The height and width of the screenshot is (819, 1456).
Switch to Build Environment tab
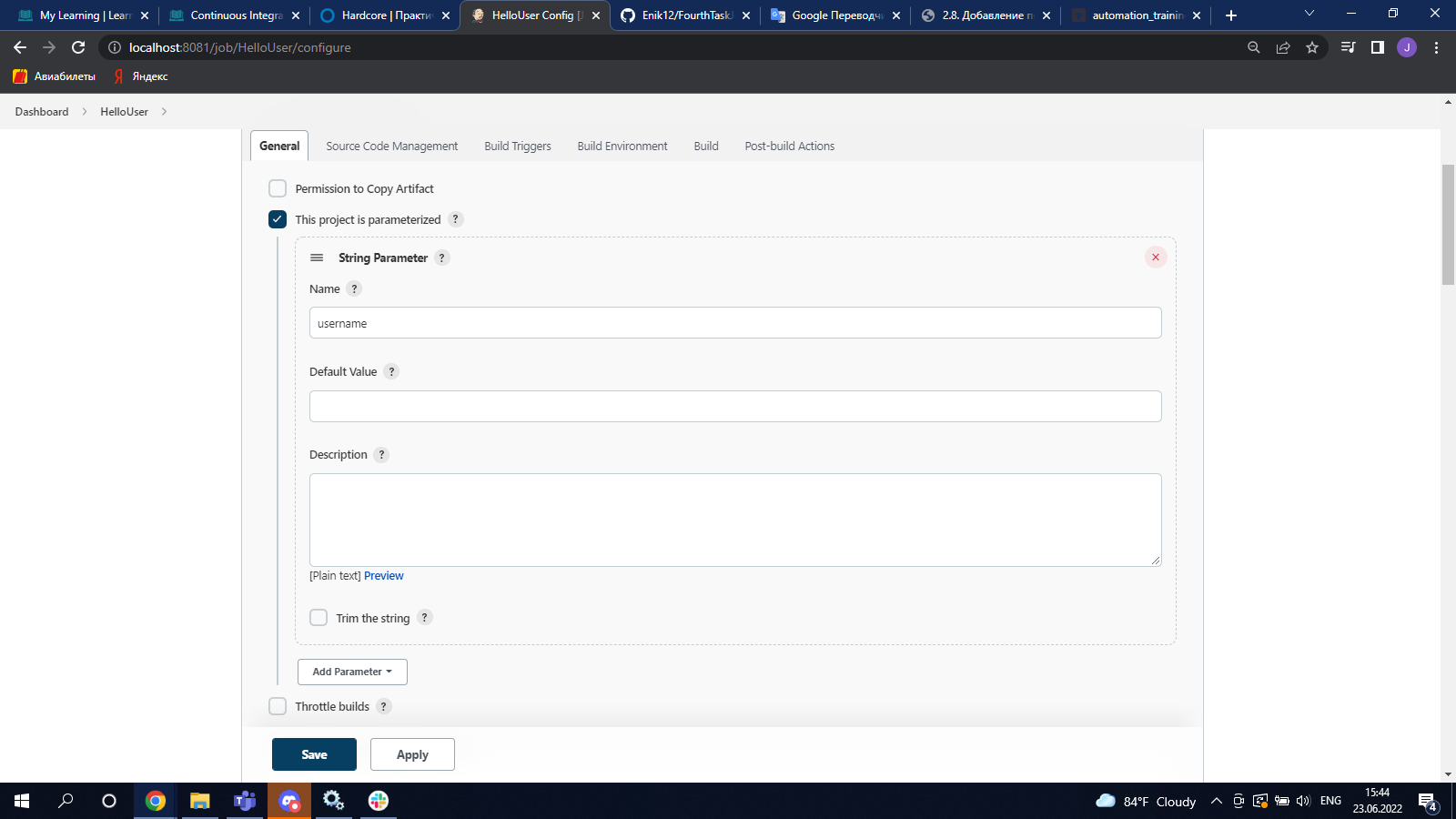tap(622, 147)
